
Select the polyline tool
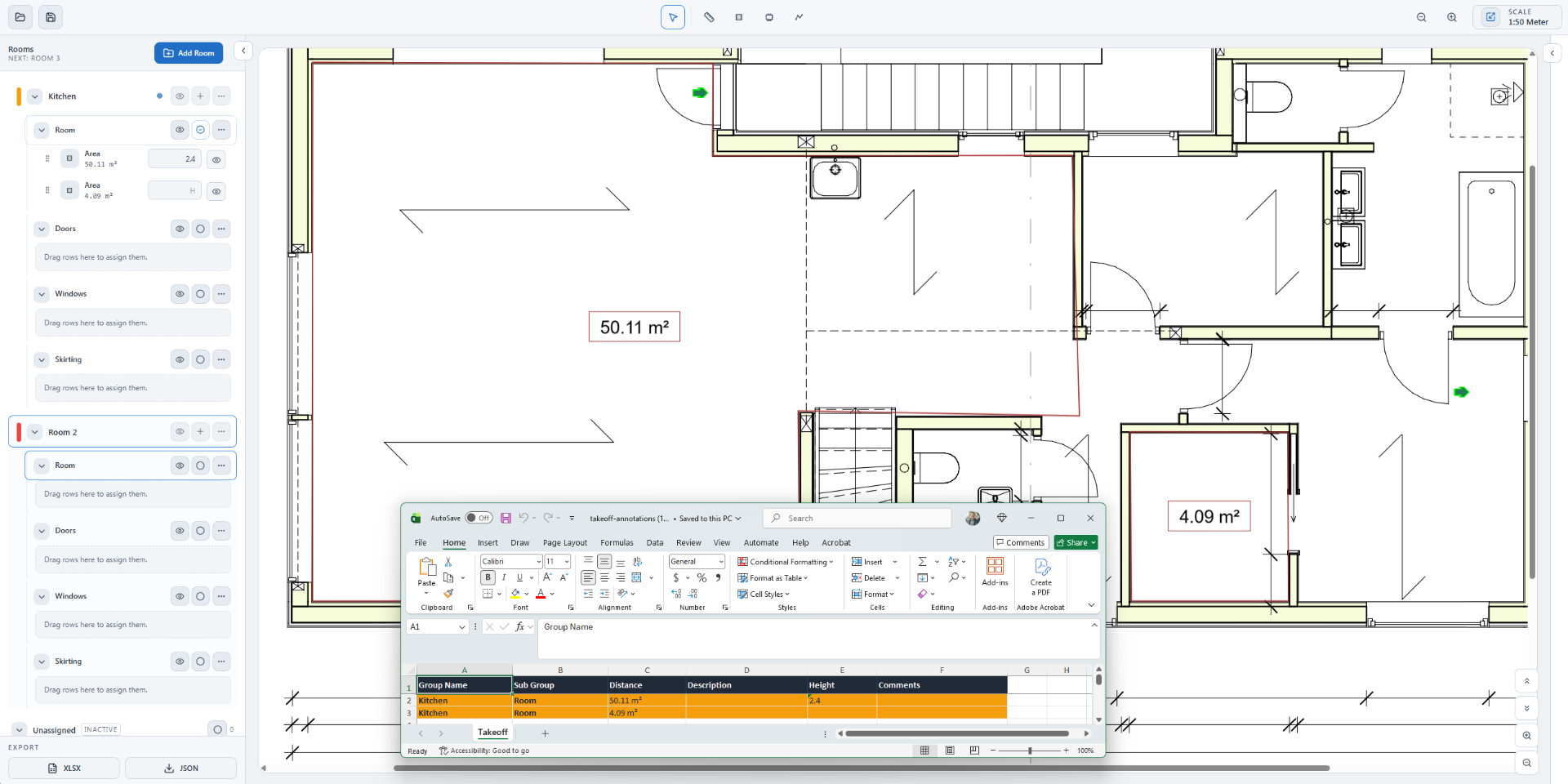(800, 17)
